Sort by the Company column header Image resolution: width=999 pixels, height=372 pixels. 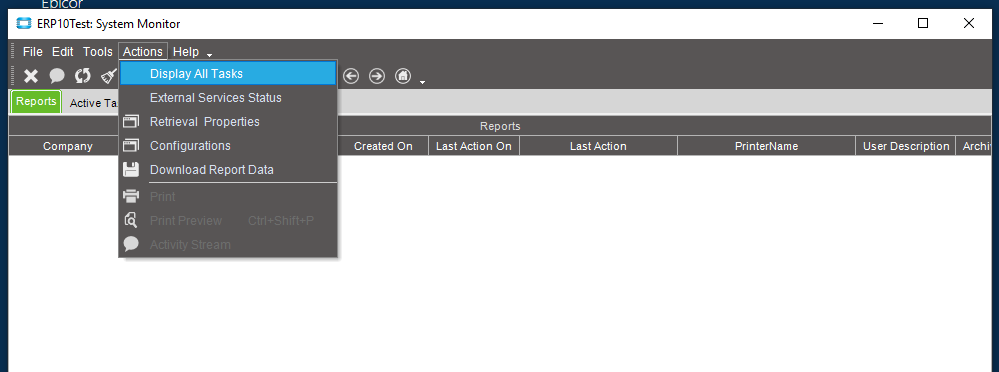pos(68,146)
